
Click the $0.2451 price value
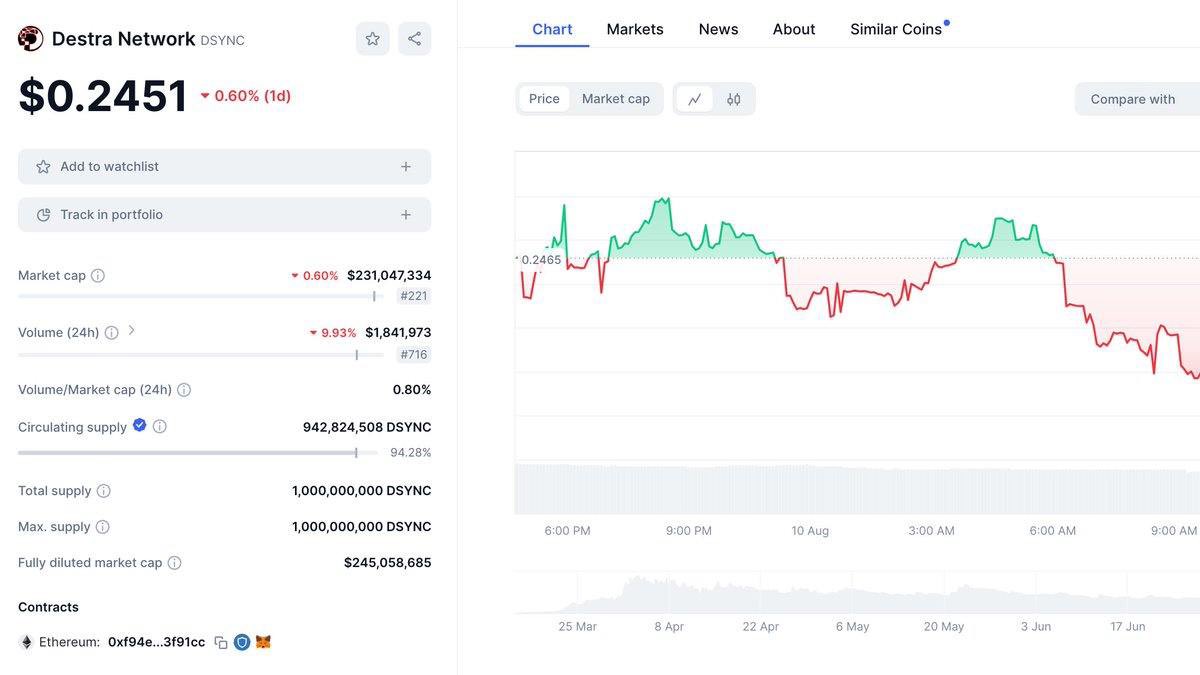click(x=103, y=96)
